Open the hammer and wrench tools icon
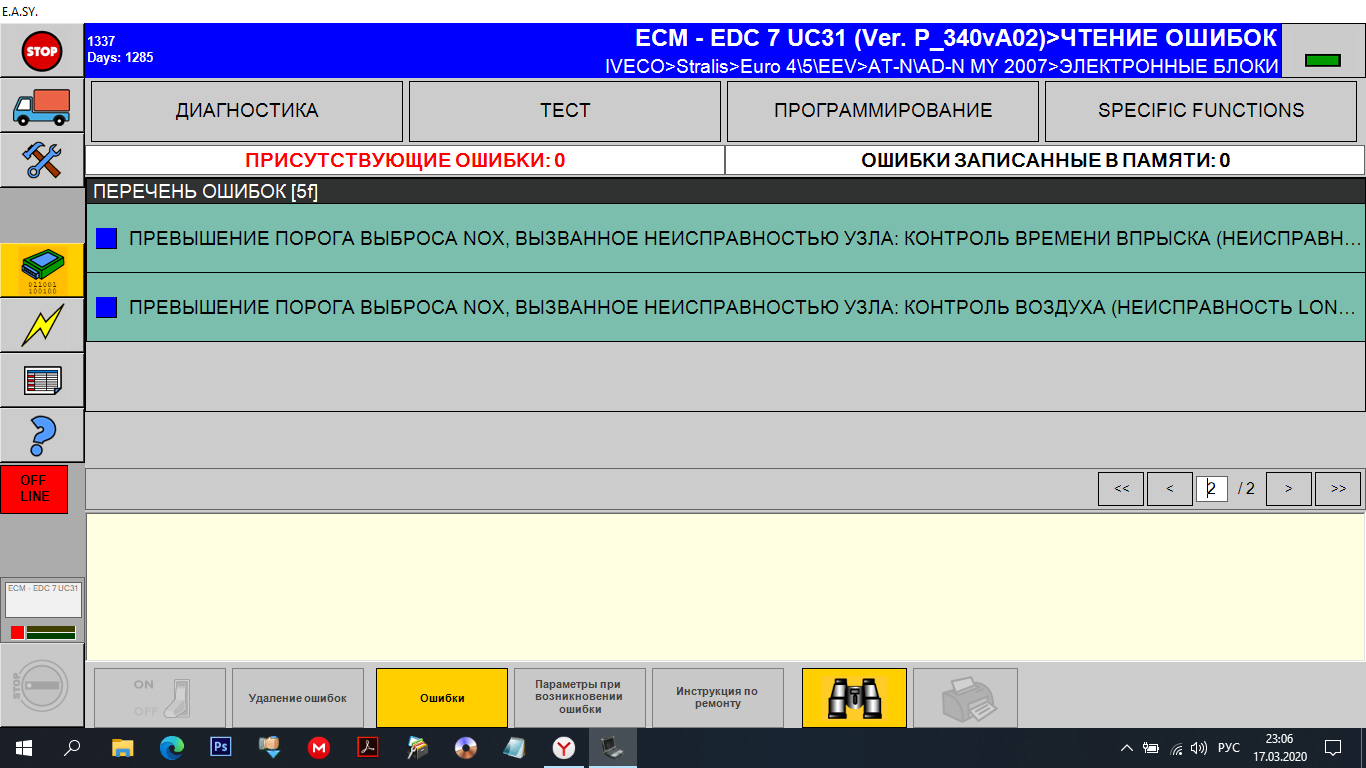This screenshot has height=768, width=1366. pos(42,160)
